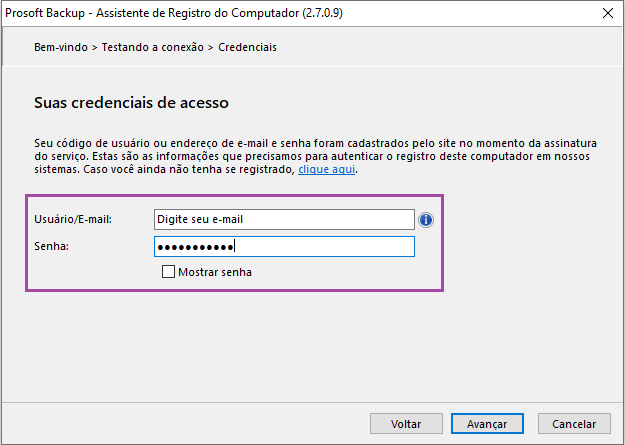Click the credentials description paragraph text
The width and height of the screenshot is (625, 445).
[315, 156]
